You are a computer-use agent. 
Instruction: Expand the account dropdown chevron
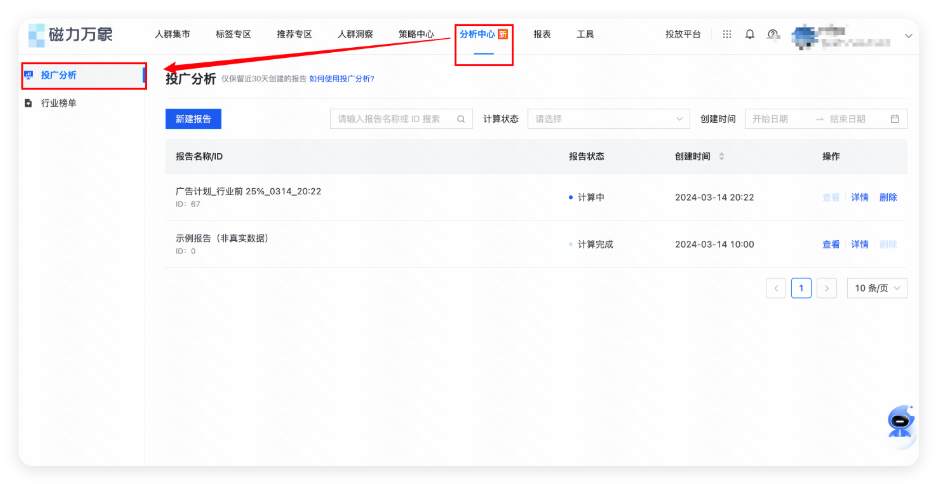908,36
